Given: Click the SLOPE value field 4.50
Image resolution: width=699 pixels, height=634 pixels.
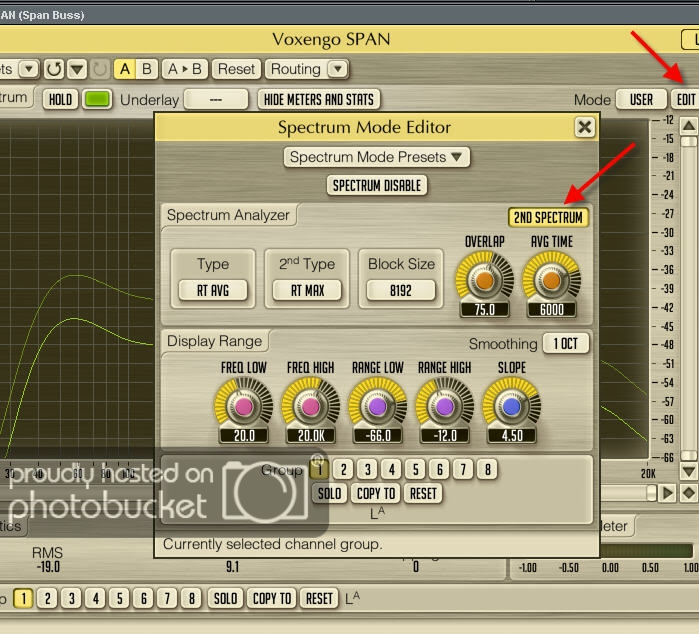Looking at the screenshot, I should (x=512, y=436).
